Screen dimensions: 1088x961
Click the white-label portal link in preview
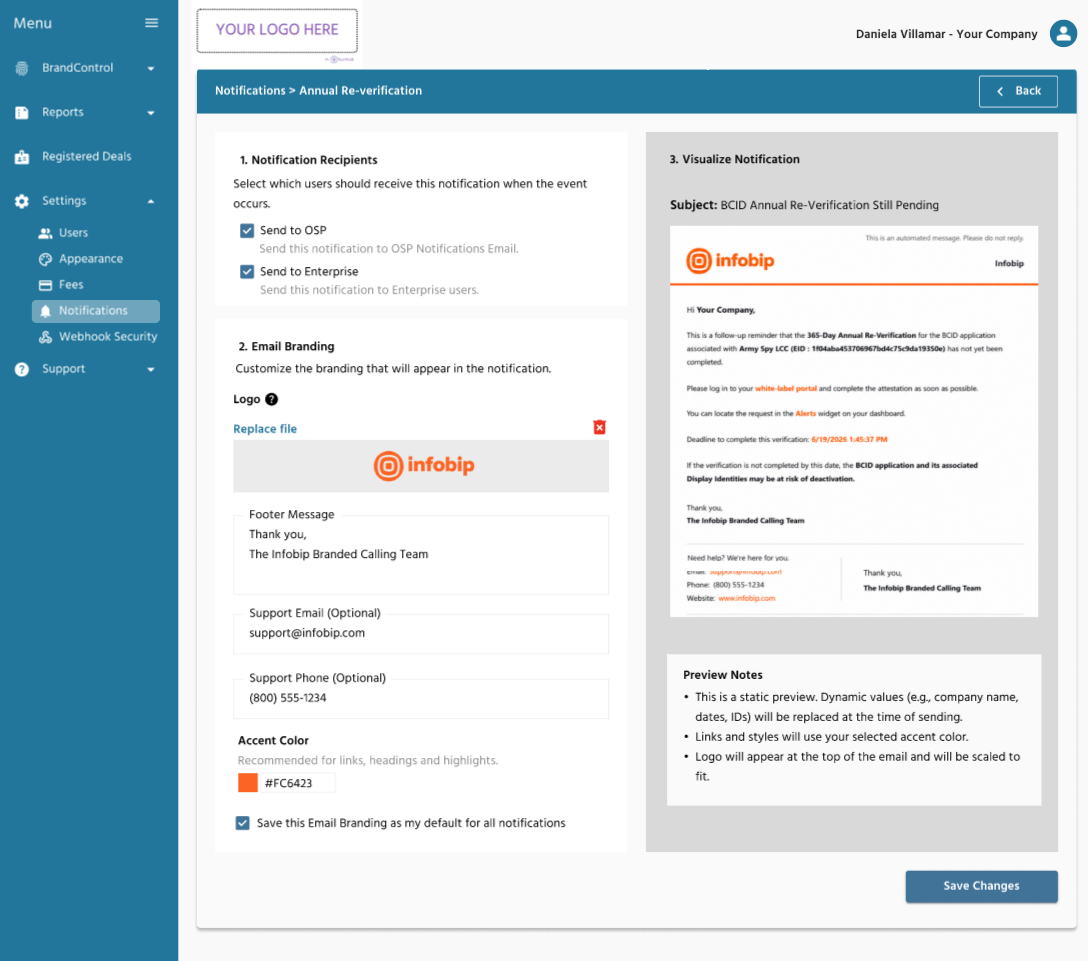[x=785, y=389]
